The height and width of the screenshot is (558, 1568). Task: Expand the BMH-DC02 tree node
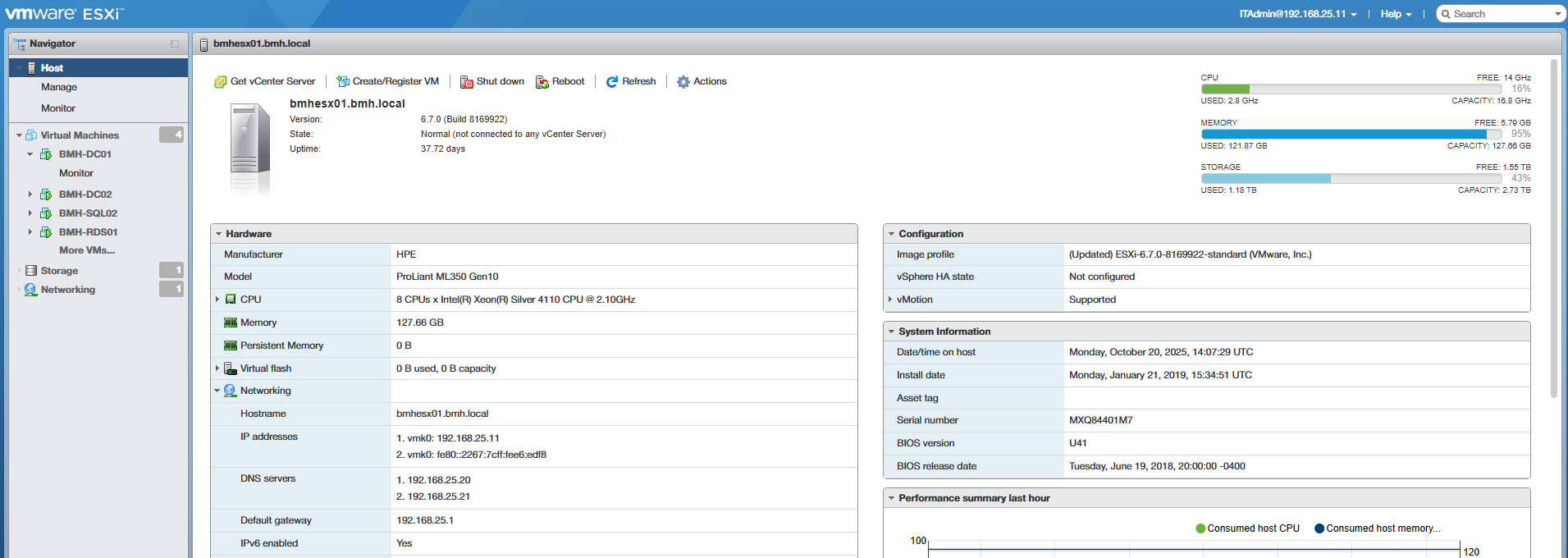click(30, 194)
